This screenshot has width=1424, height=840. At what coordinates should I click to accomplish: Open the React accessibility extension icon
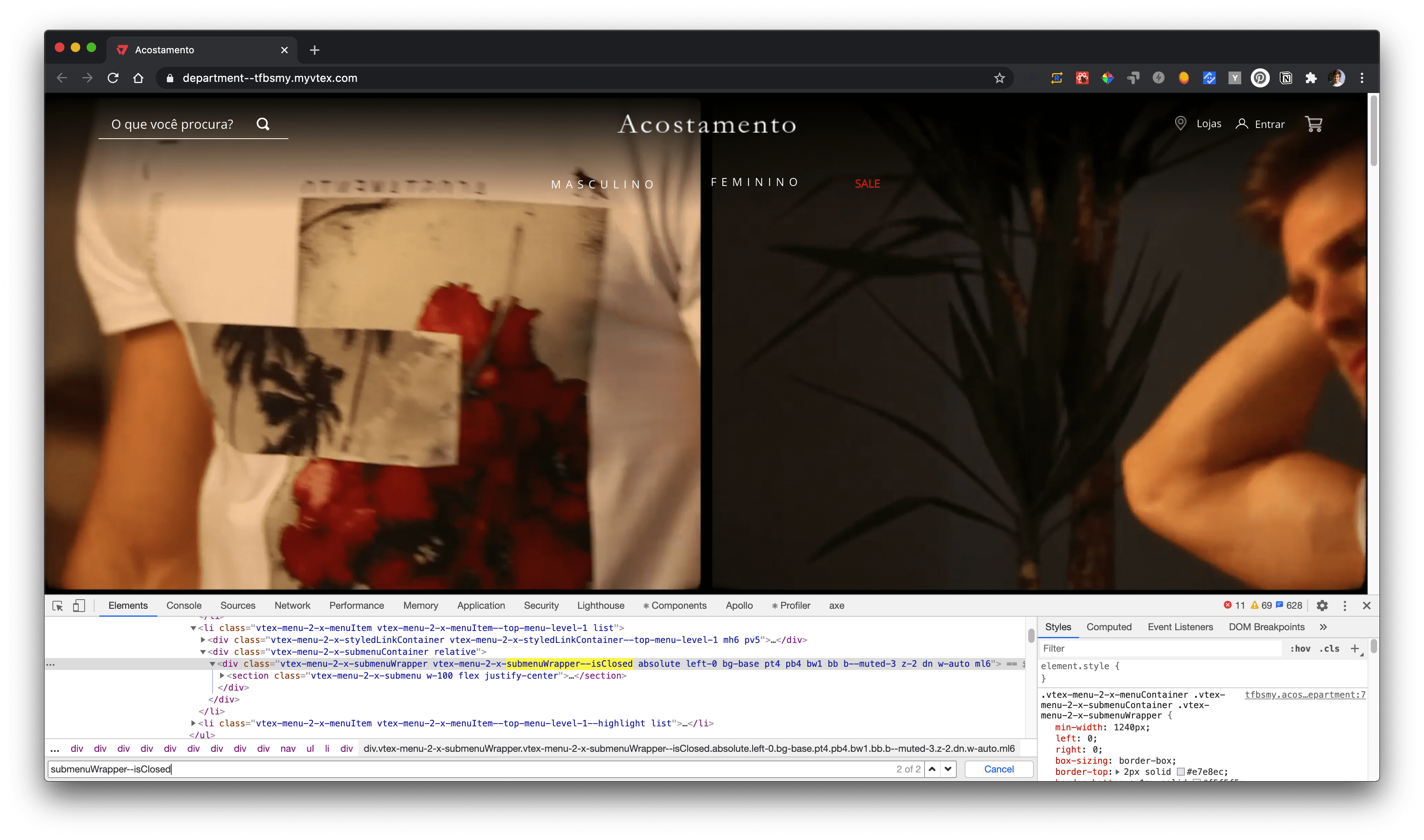[x=1082, y=78]
